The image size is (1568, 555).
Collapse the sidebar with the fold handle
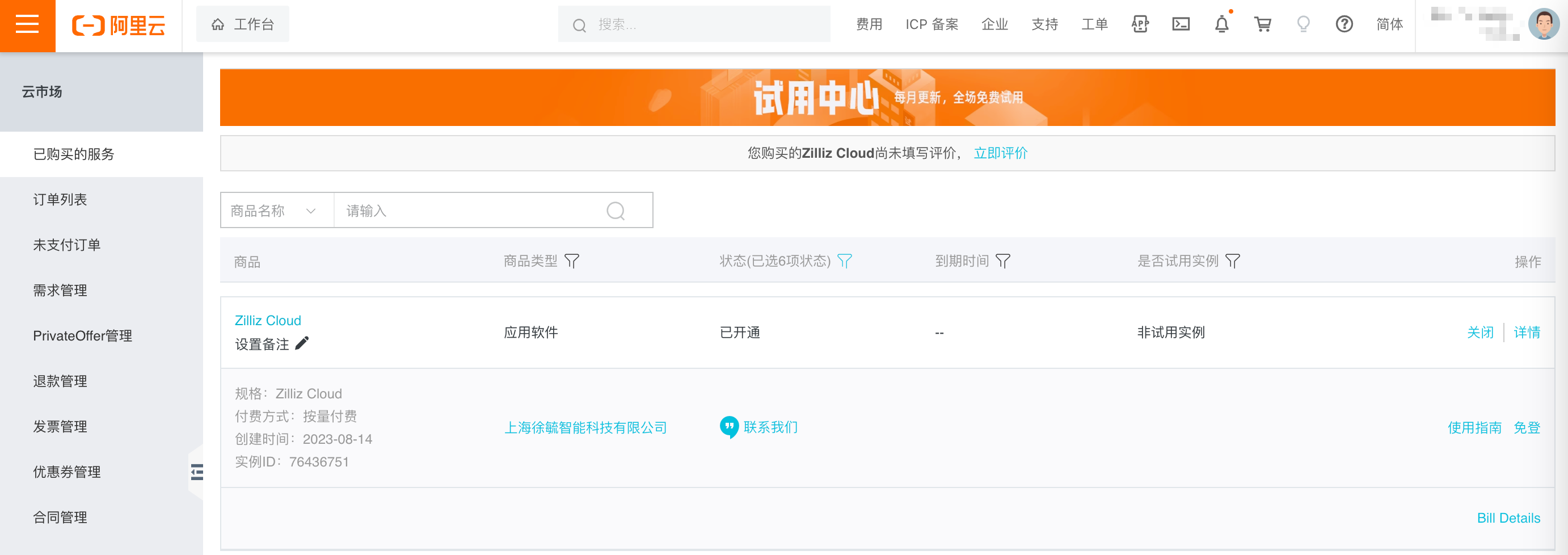coord(197,472)
